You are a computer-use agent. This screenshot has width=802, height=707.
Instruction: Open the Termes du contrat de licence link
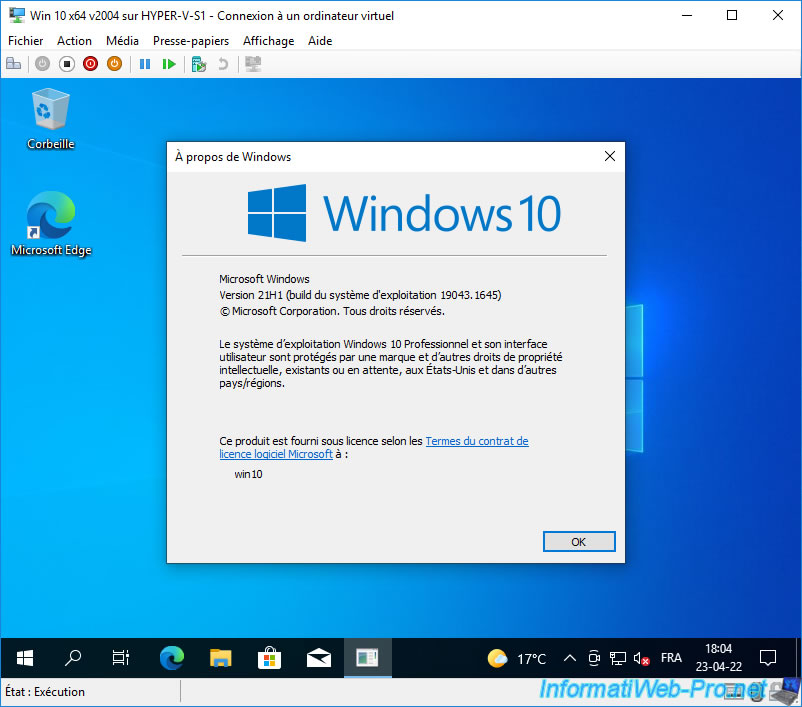point(477,441)
